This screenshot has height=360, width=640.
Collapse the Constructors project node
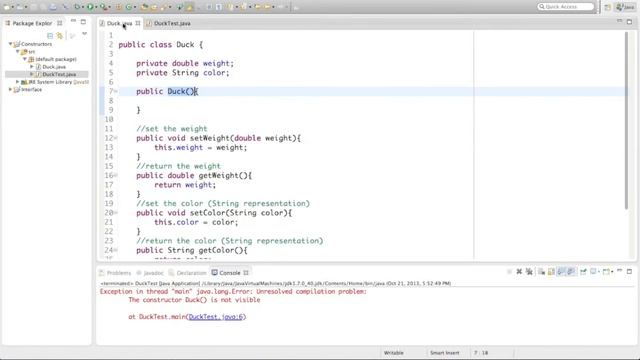10,44
